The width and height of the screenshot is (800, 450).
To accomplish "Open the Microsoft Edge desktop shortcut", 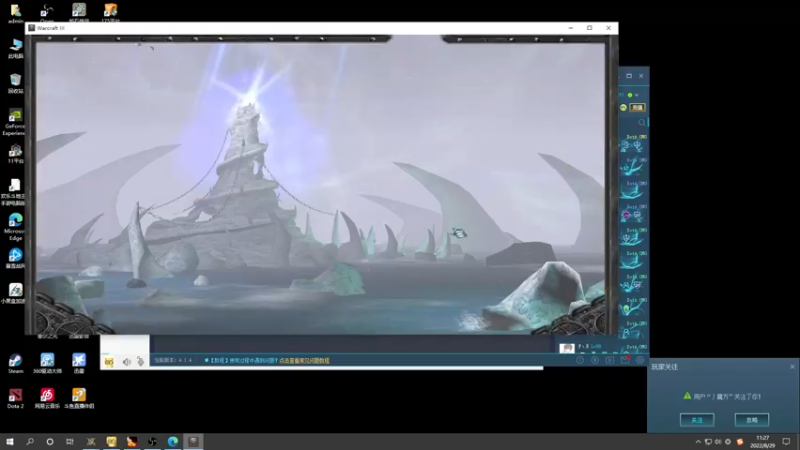I will point(15,227).
